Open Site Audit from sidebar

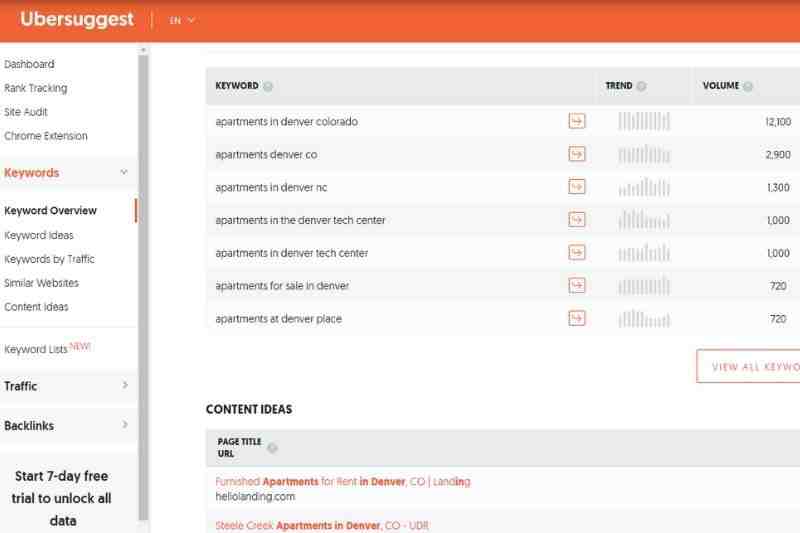pyautogui.click(x=26, y=112)
